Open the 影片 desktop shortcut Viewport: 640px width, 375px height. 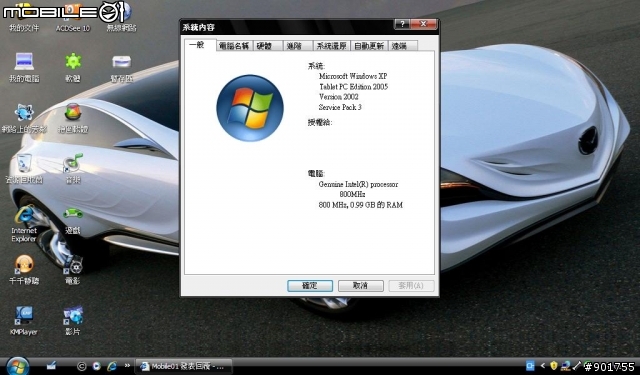coord(73,321)
